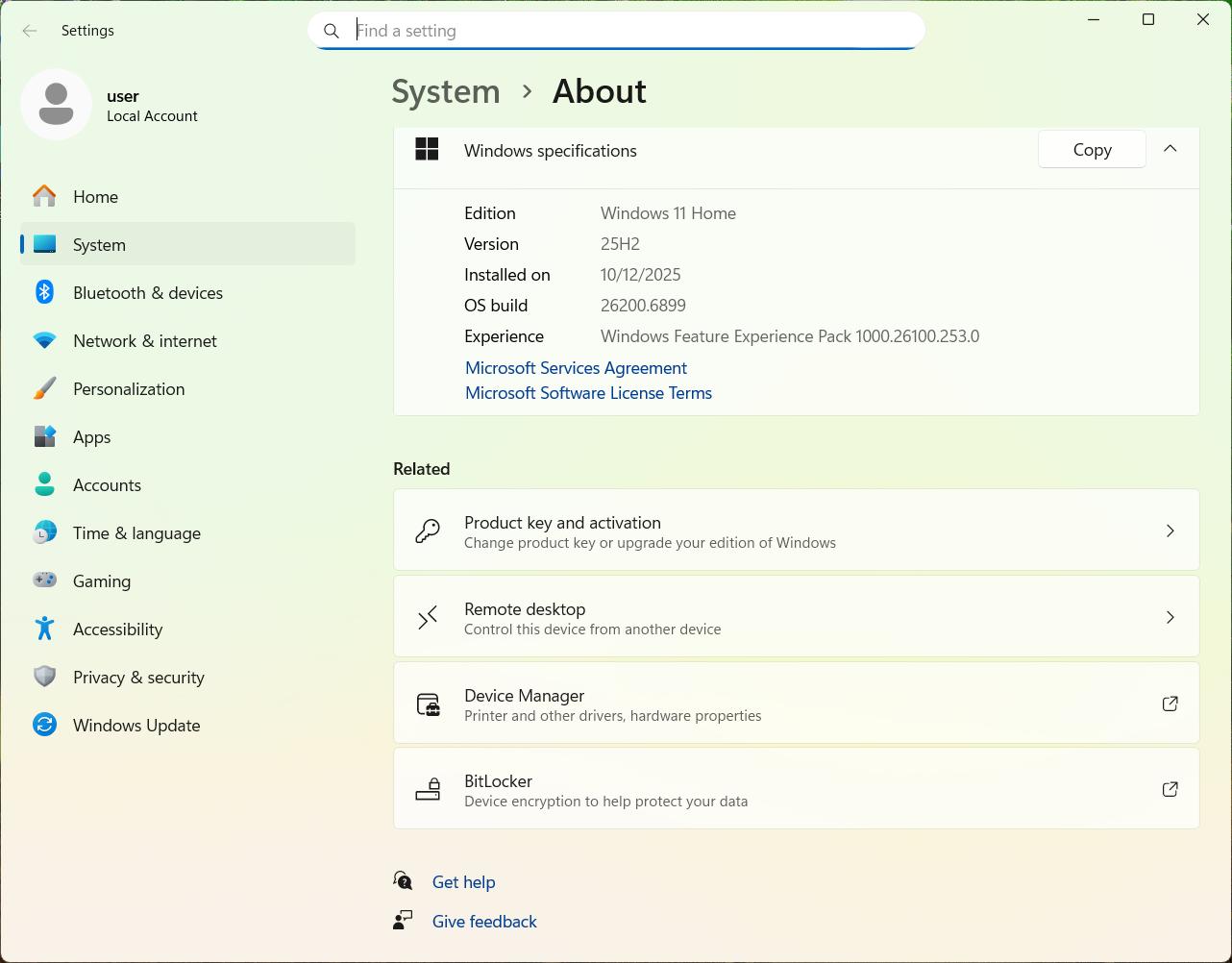Open Network & internet Wi-Fi icon
The height and width of the screenshot is (963, 1232).
(44, 340)
